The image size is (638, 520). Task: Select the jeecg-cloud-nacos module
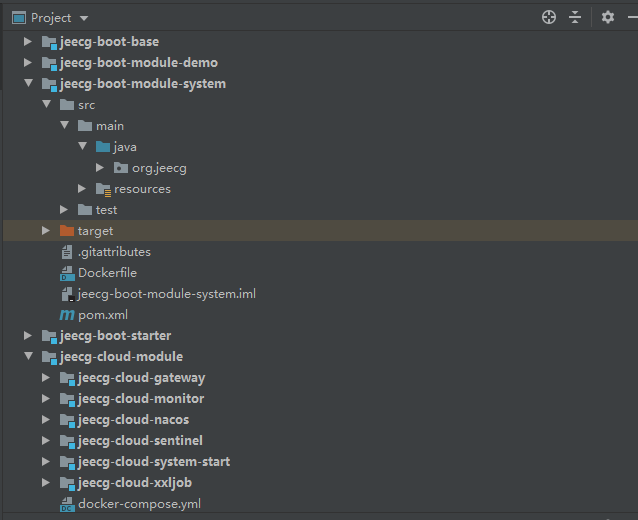pos(133,420)
